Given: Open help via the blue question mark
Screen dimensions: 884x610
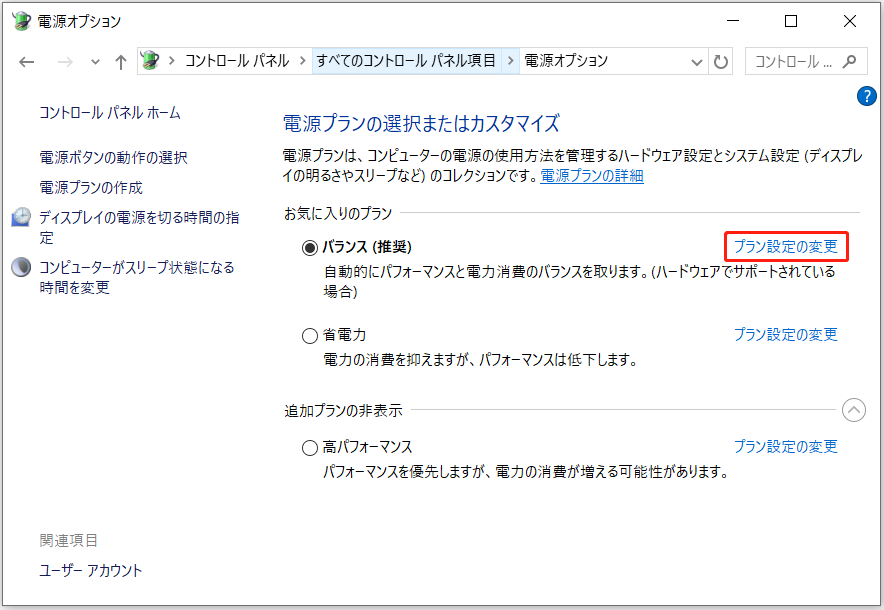Looking at the screenshot, I should 866,96.
